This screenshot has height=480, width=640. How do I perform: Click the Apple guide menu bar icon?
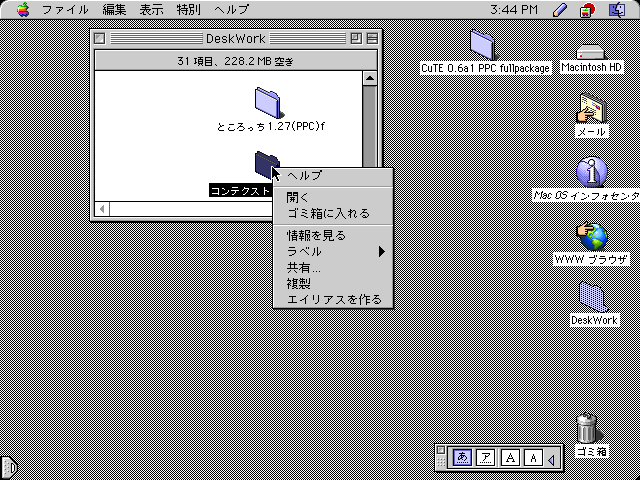click(x=587, y=10)
